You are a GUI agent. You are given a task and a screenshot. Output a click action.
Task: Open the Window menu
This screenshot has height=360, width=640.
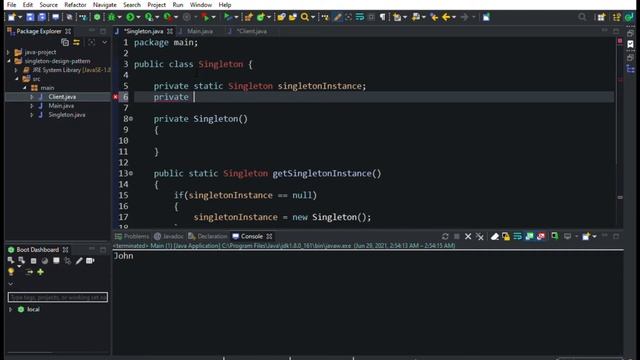pyautogui.click(x=201, y=5)
